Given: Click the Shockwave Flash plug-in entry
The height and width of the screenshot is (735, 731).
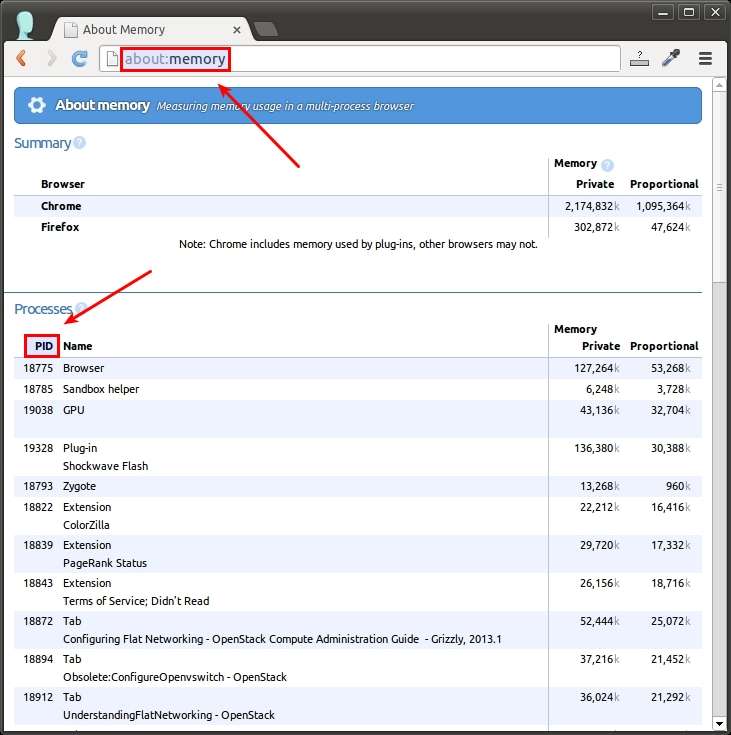Looking at the screenshot, I should coord(106,466).
